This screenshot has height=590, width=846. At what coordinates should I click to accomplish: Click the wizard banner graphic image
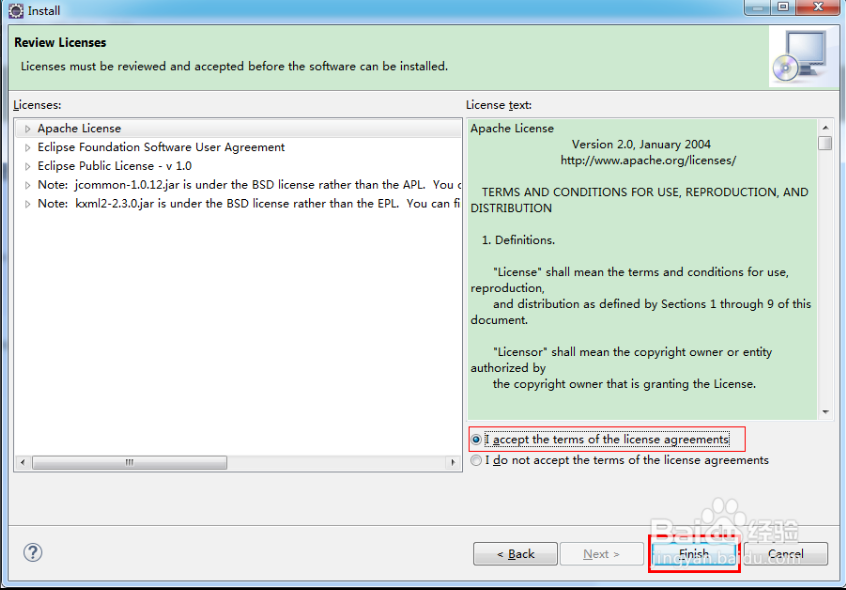(x=806, y=55)
